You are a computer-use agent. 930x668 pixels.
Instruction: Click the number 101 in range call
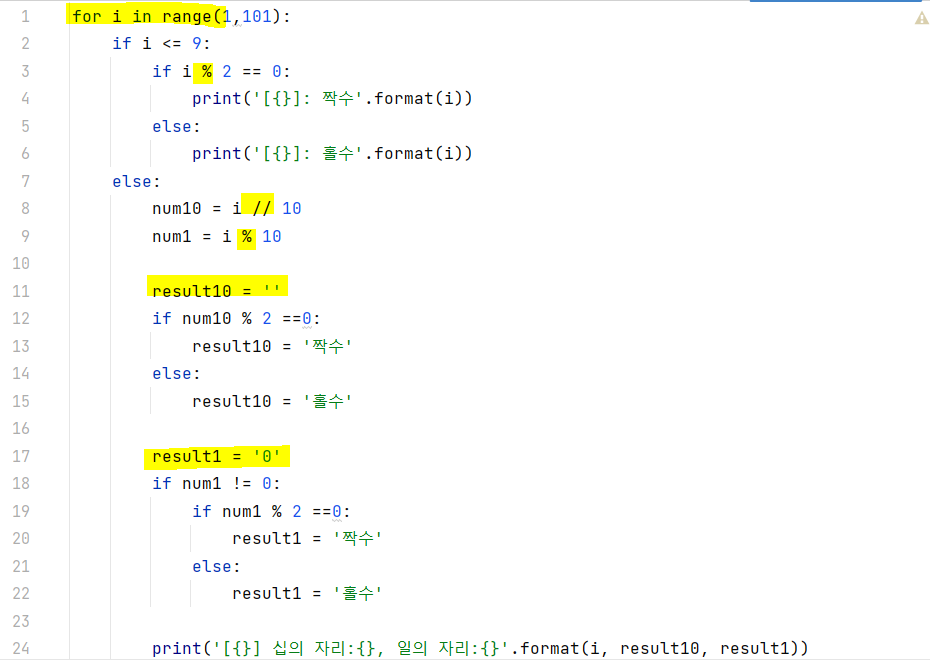pos(257,17)
